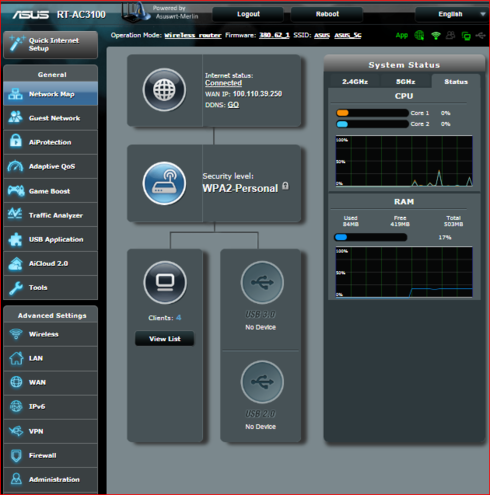Click the Clients count number 4
Viewport: 490px width, 495px height.
coord(179,318)
